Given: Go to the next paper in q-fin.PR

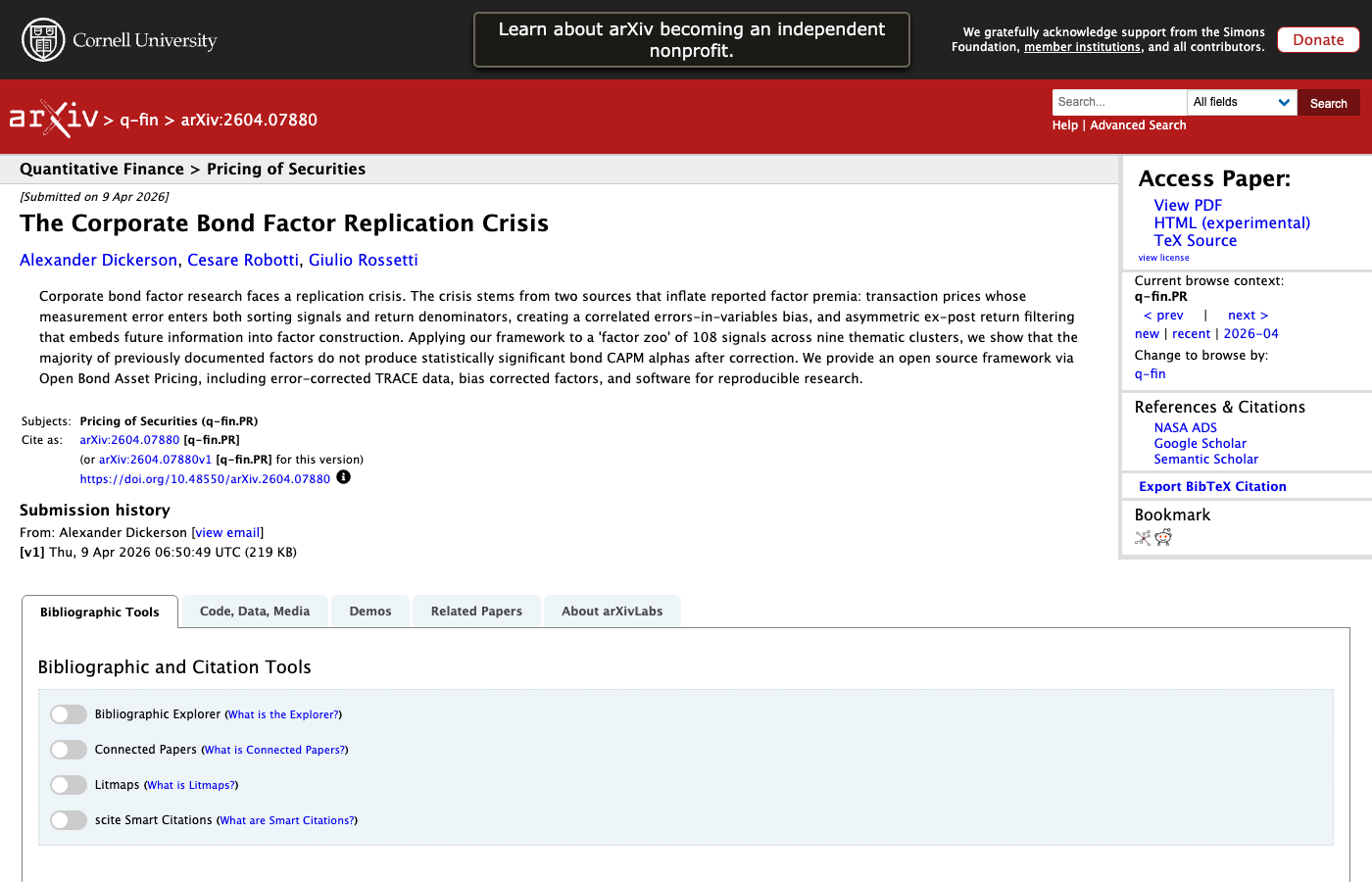Looking at the screenshot, I should point(1248,316).
